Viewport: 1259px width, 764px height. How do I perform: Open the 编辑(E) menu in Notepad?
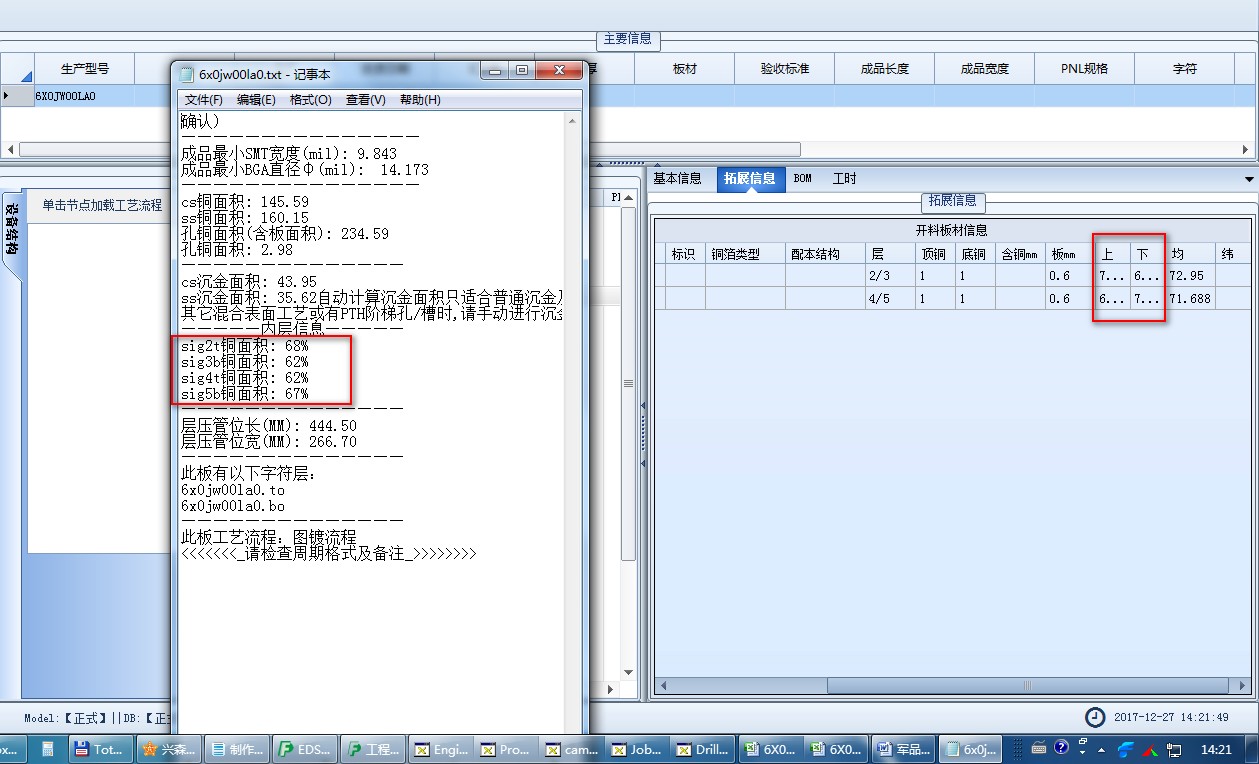pos(256,100)
